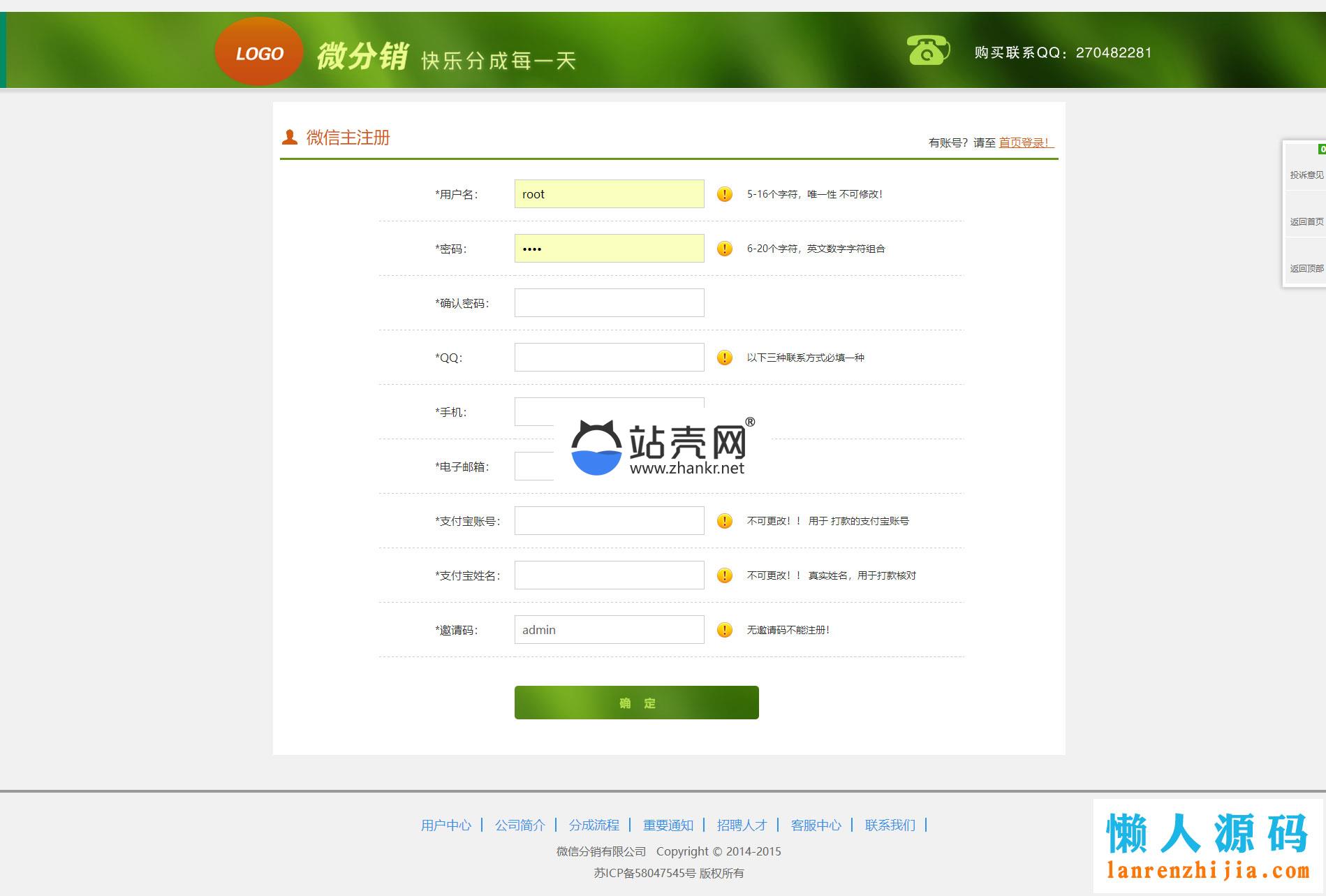
Task: Click into the QQ input field
Action: pos(609,358)
